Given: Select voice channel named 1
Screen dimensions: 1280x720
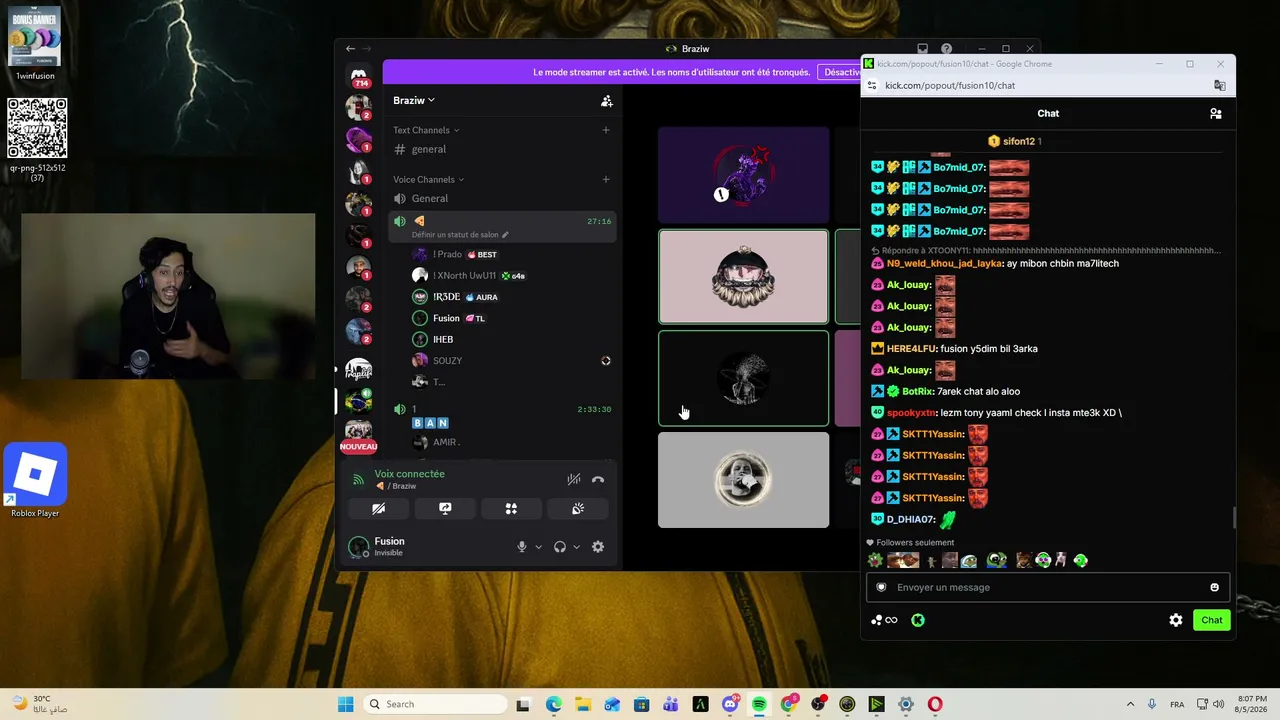Looking at the screenshot, I should tap(501, 409).
